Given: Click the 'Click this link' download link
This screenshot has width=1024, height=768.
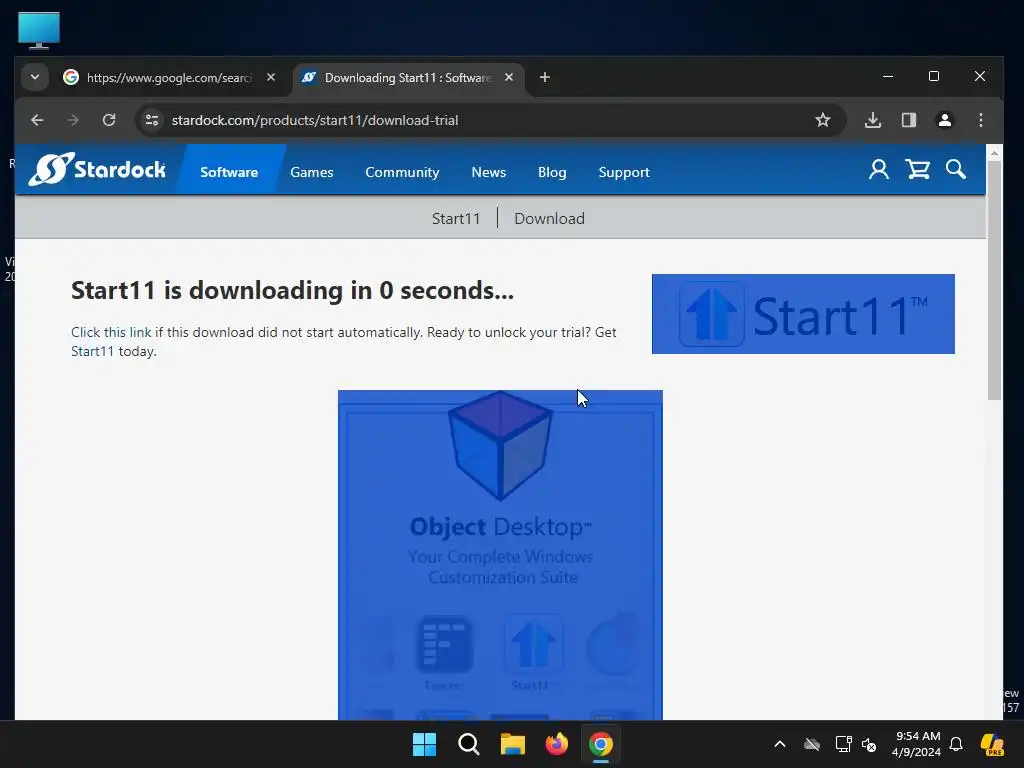Looking at the screenshot, I should (x=111, y=332).
